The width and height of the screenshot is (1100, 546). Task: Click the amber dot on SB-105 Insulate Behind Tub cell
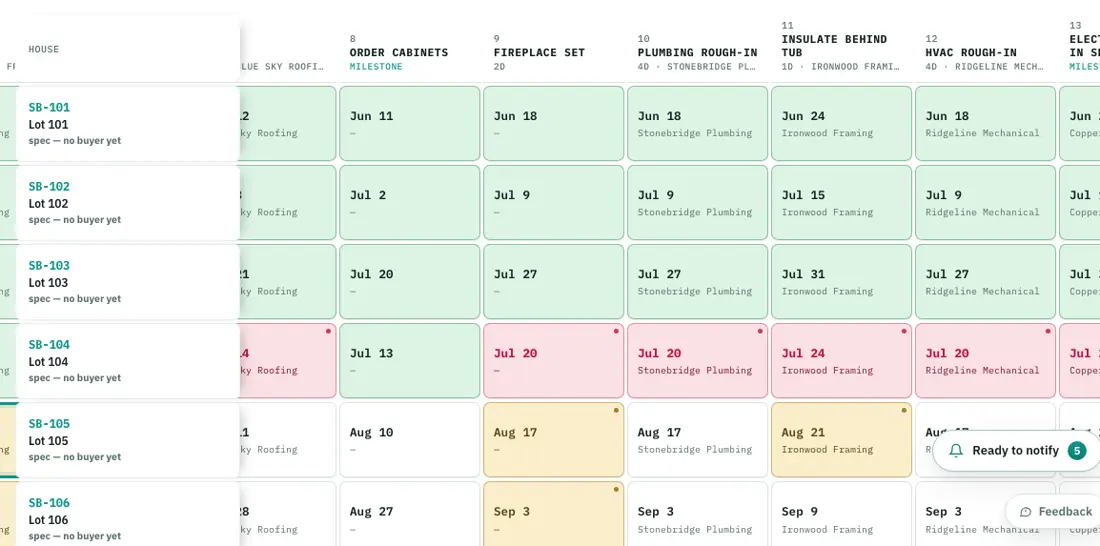(x=904, y=410)
